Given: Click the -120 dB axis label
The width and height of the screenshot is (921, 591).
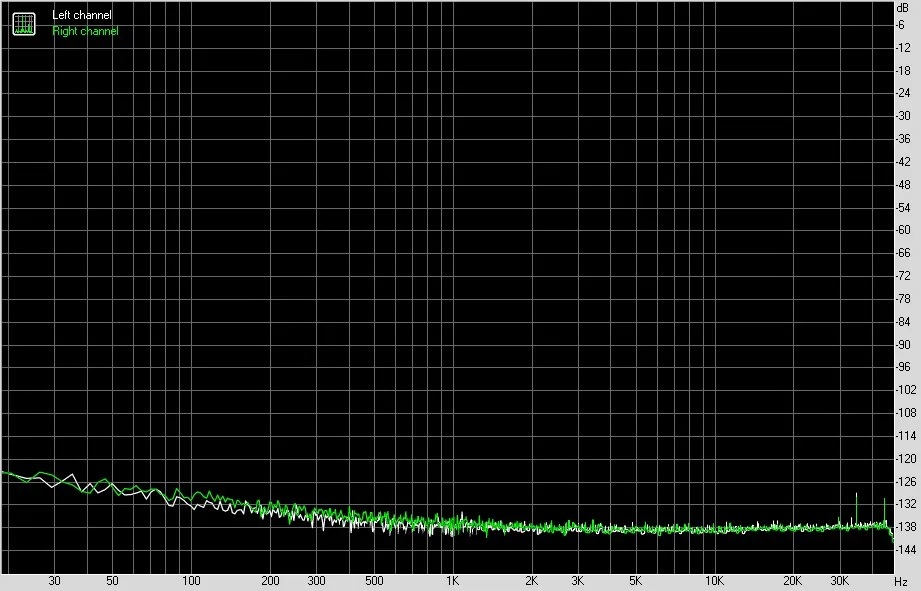Looking at the screenshot, I should coord(905,458).
